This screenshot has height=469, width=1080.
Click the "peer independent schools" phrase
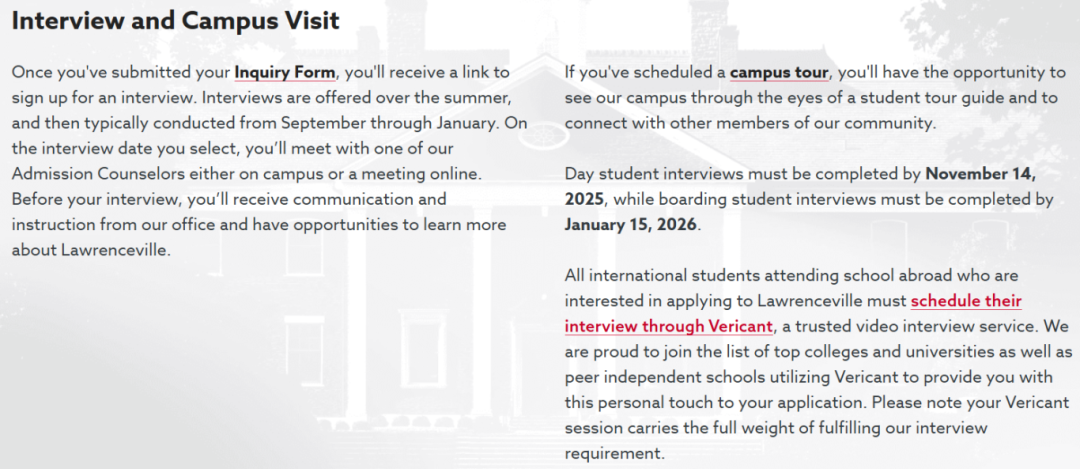pos(653,377)
